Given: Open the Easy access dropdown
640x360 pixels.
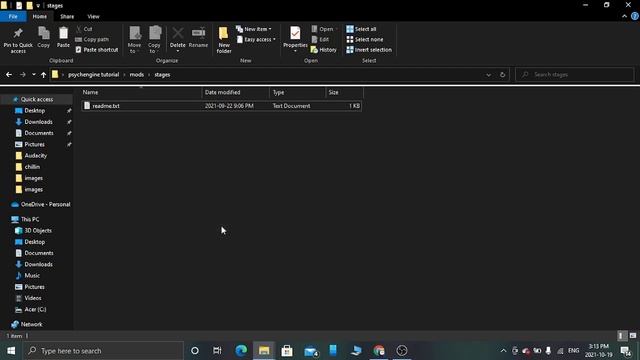Looking at the screenshot, I should pos(256,39).
